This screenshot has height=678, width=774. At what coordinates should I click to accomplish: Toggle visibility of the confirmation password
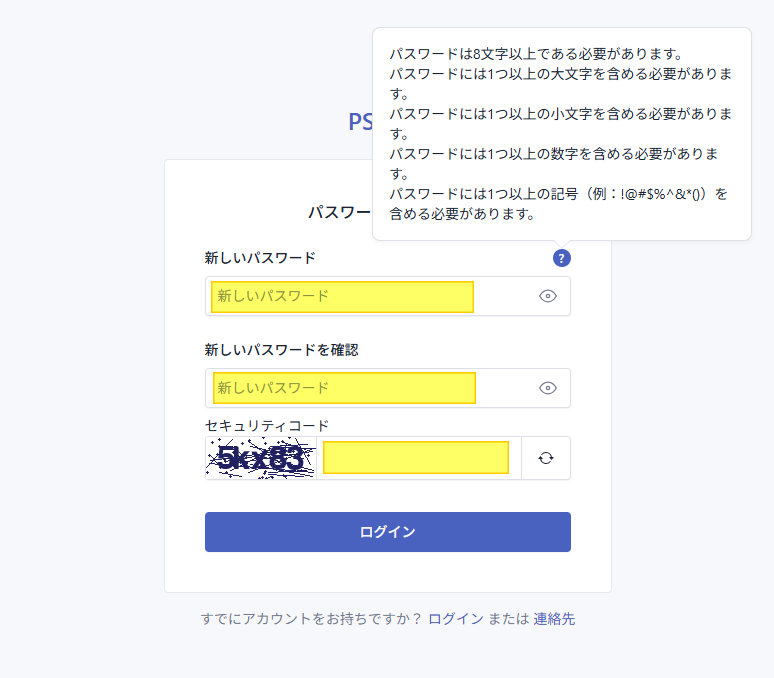[547, 388]
